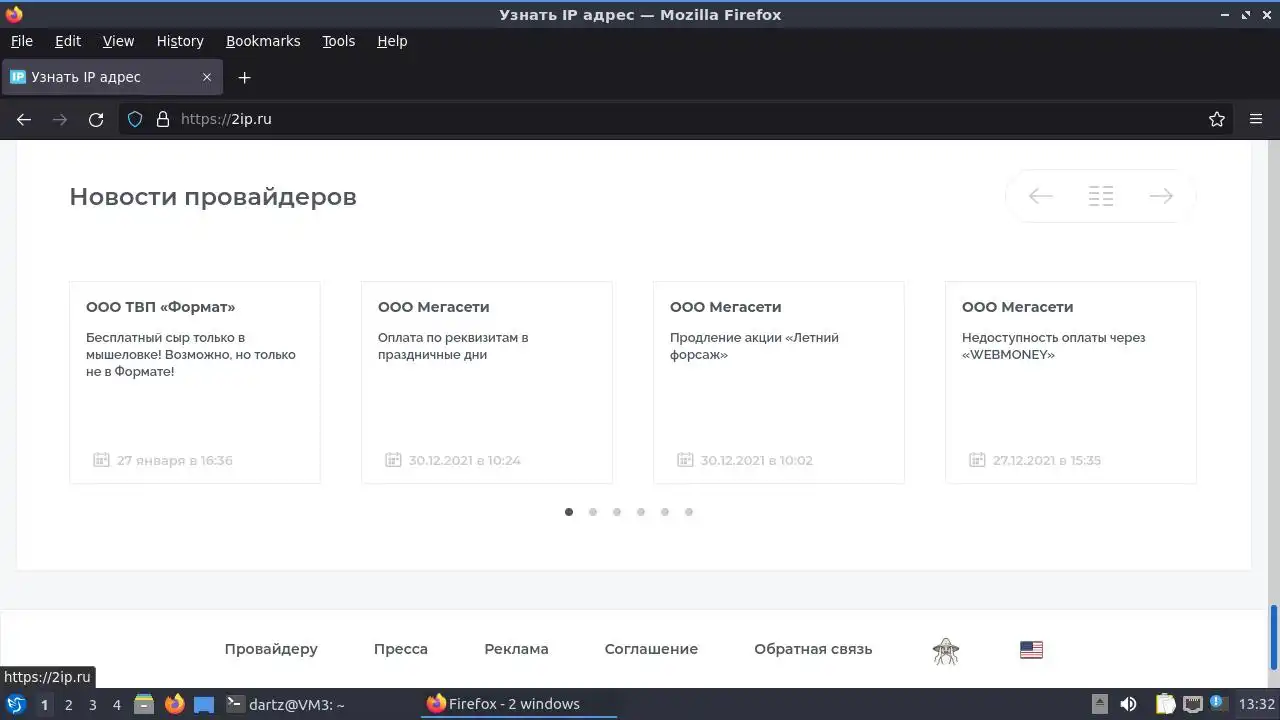Click the date 27.12.2021 в 15:35
The image size is (1280, 720).
[1047, 461]
